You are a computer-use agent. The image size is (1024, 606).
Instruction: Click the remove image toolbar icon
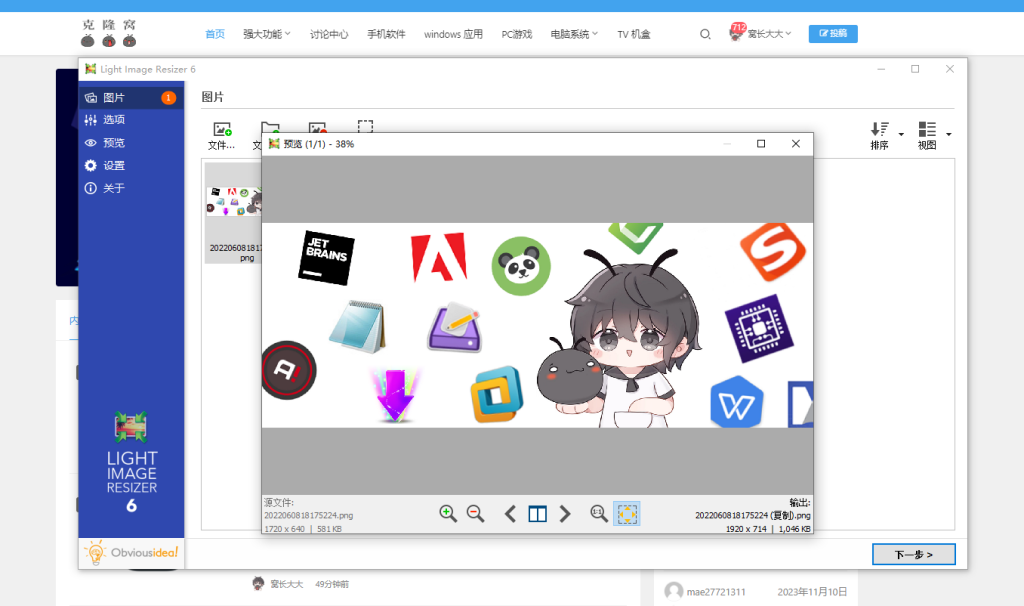coord(317,128)
